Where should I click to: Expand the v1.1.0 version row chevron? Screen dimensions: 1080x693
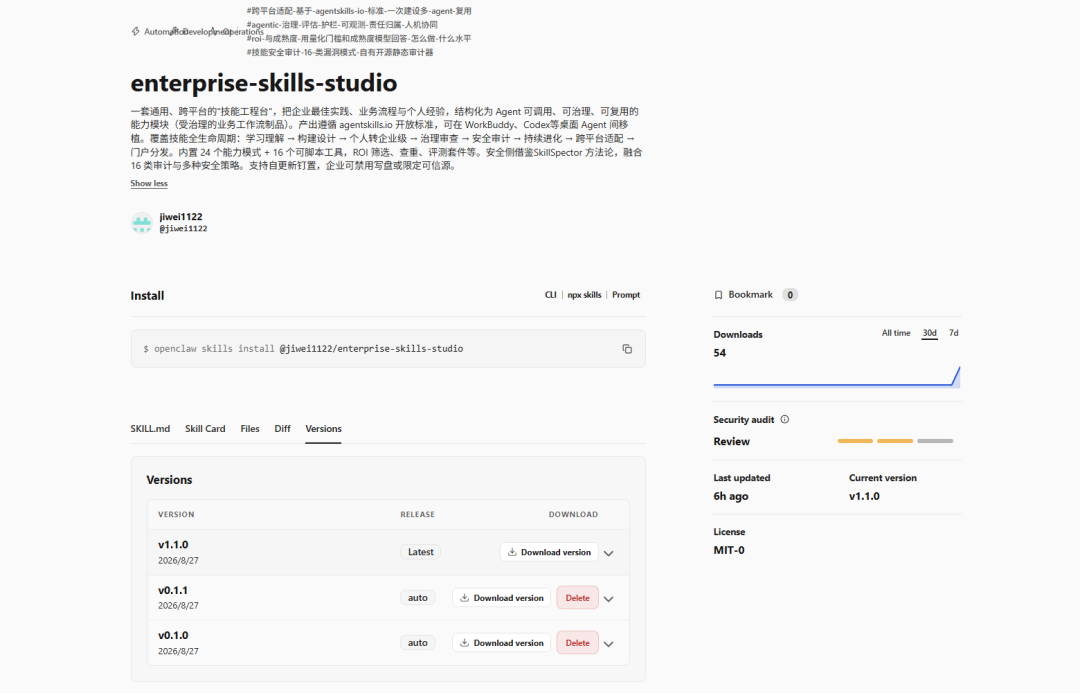coord(609,553)
